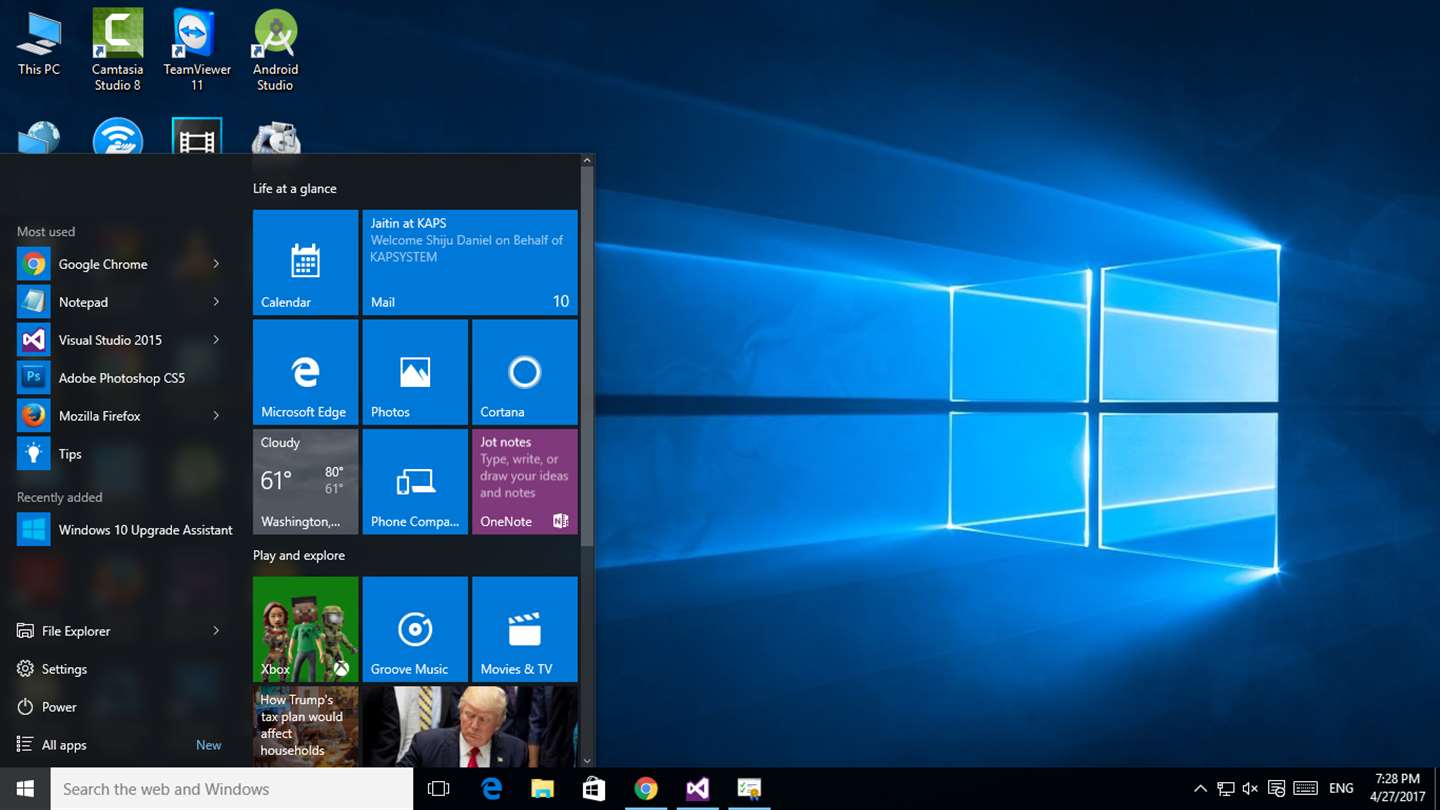Open the Microsoft Edge tile
The height and width of the screenshot is (810, 1440).
point(305,372)
